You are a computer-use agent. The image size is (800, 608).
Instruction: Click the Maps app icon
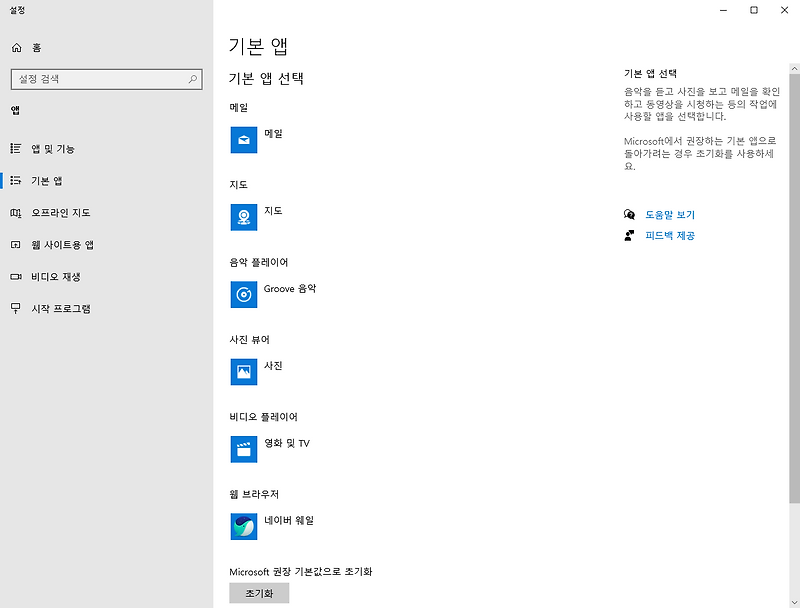(x=244, y=217)
